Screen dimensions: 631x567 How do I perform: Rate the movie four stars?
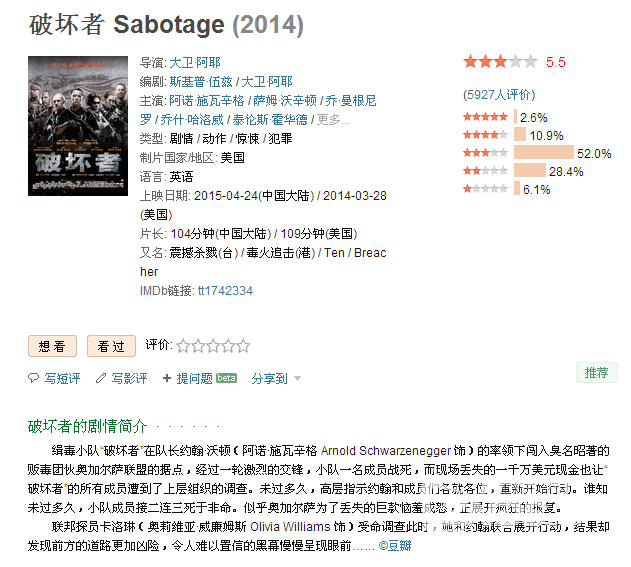(x=228, y=346)
